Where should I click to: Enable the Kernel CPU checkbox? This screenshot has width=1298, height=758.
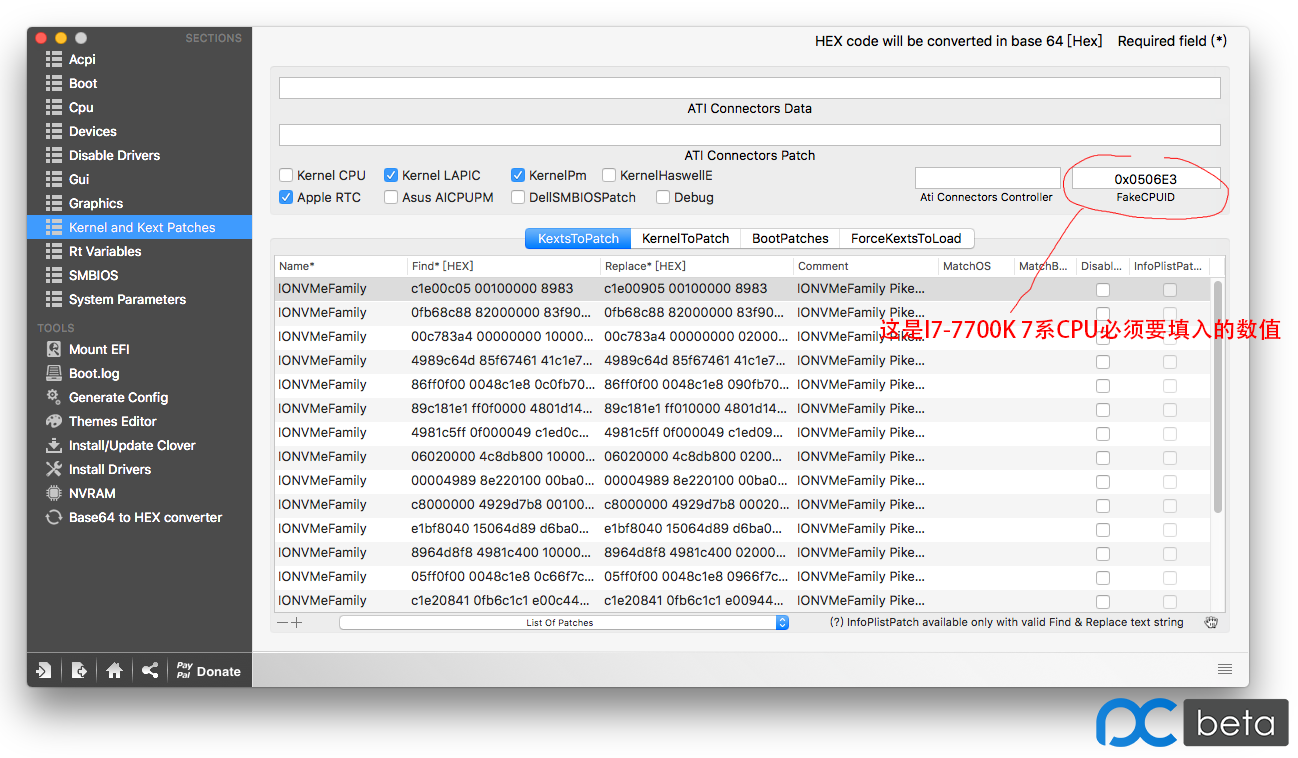(x=286, y=175)
